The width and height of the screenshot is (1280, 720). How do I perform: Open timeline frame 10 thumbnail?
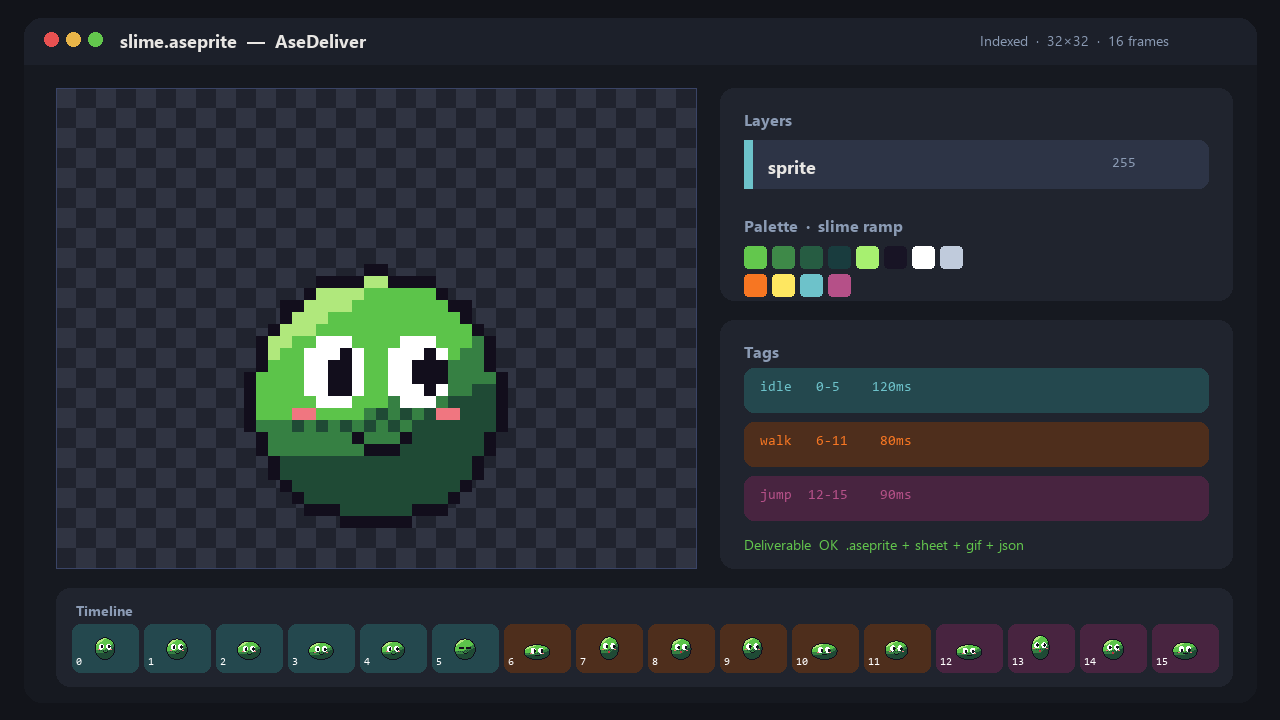tap(825, 649)
